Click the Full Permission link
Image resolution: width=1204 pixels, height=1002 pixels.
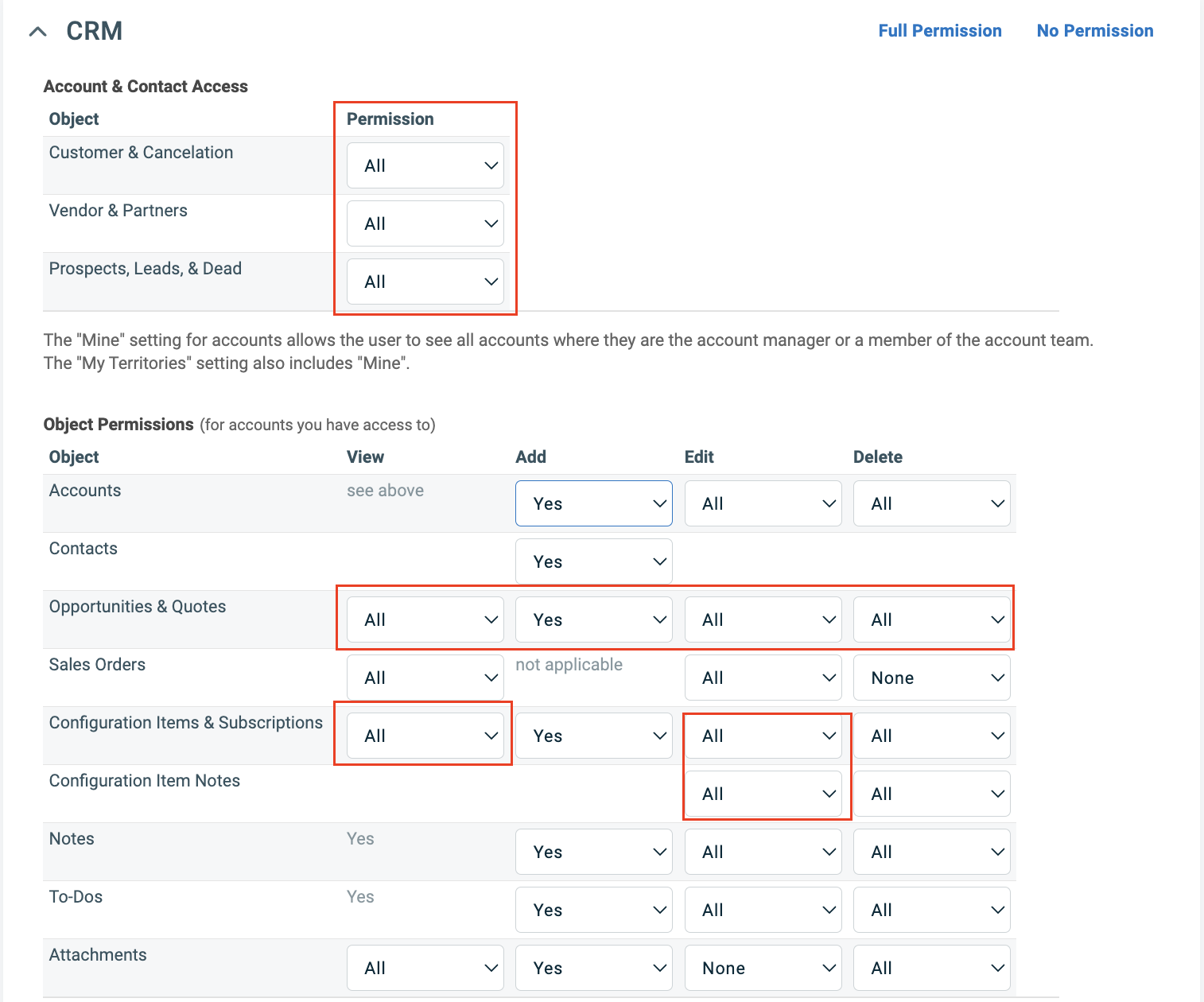click(x=939, y=30)
